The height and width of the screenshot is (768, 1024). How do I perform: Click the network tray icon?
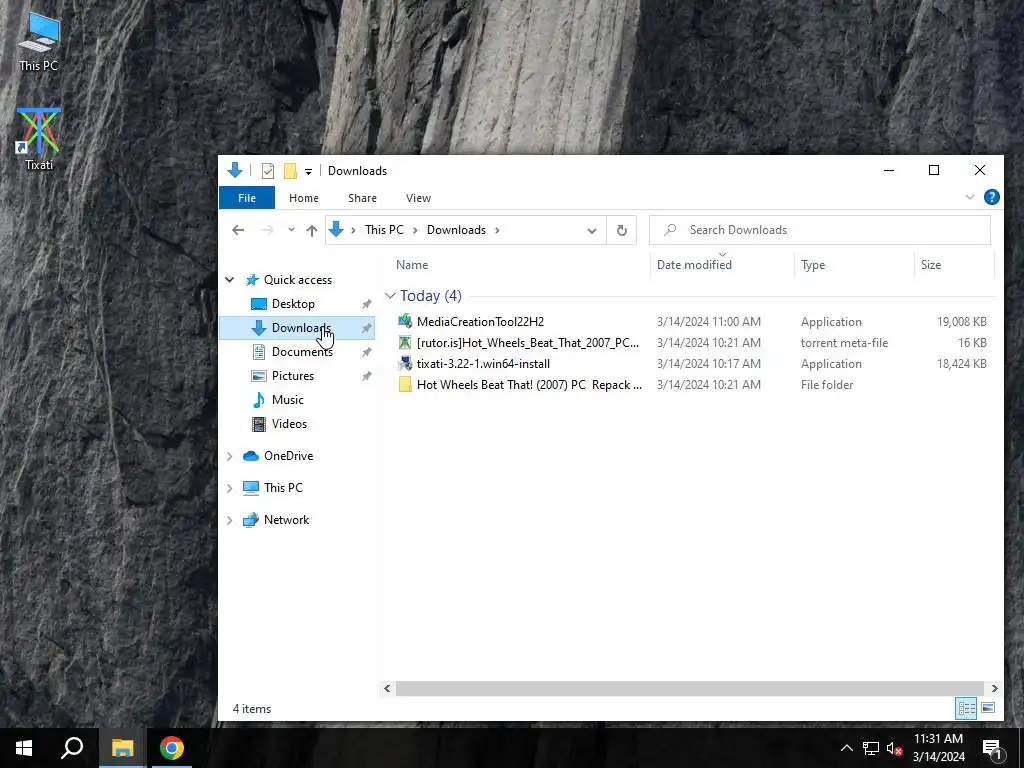coord(871,748)
